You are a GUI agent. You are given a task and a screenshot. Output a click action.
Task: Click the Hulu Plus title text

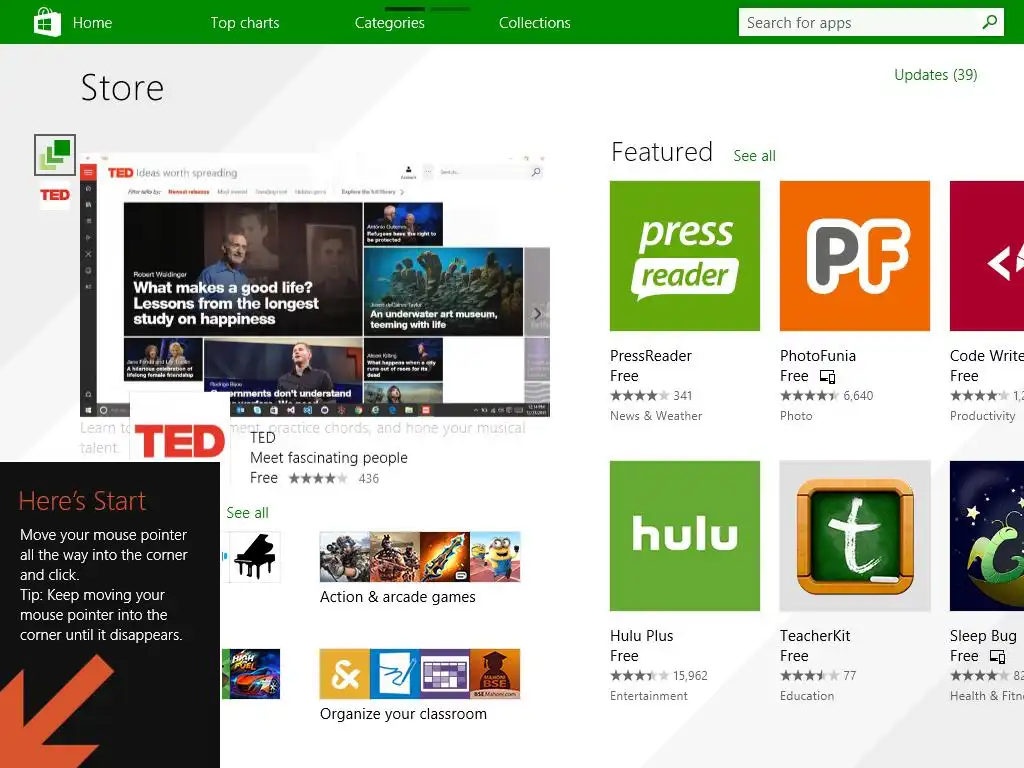coord(641,636)
